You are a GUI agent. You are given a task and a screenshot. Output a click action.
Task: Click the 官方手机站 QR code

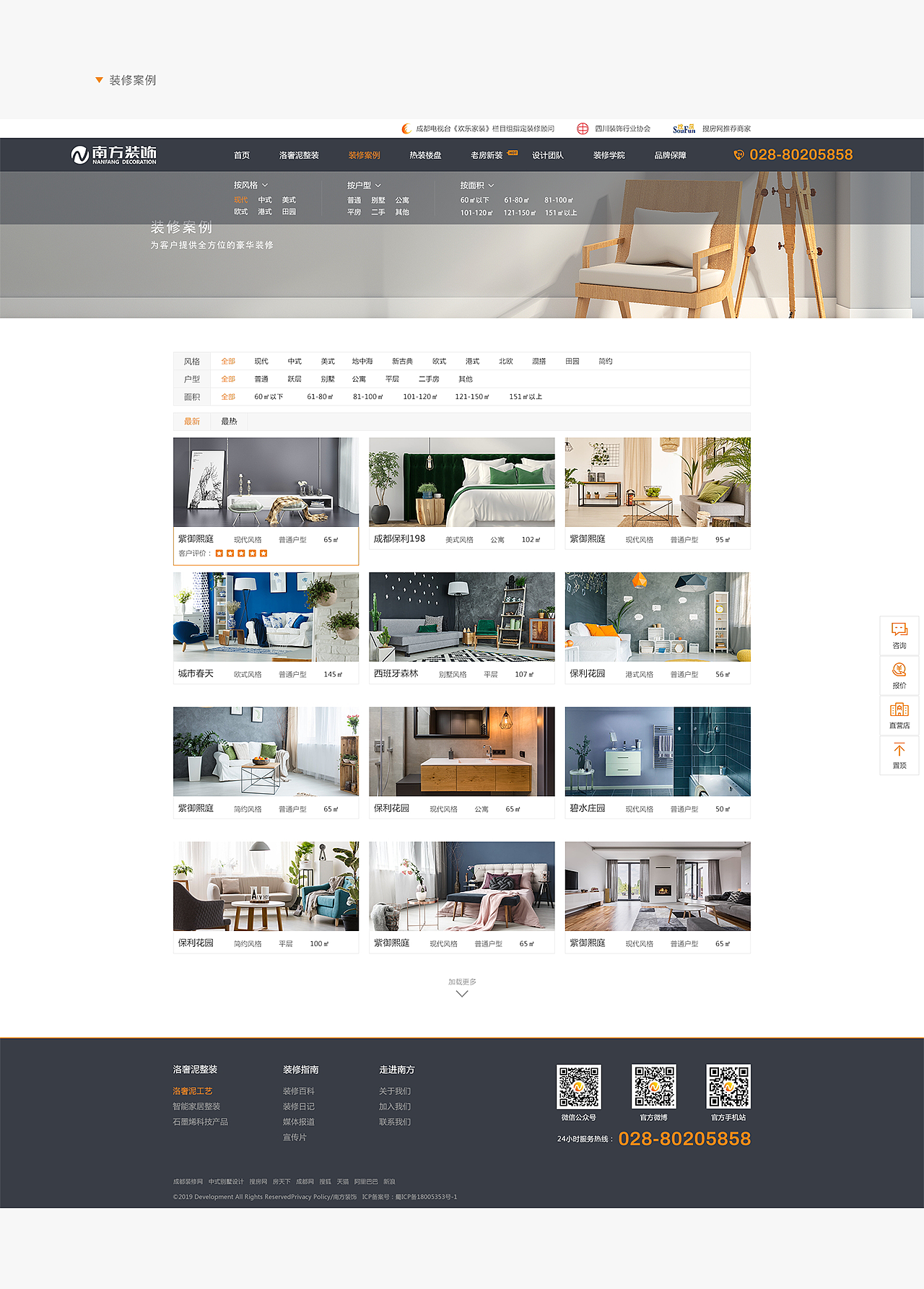(x=728, y=1086)
